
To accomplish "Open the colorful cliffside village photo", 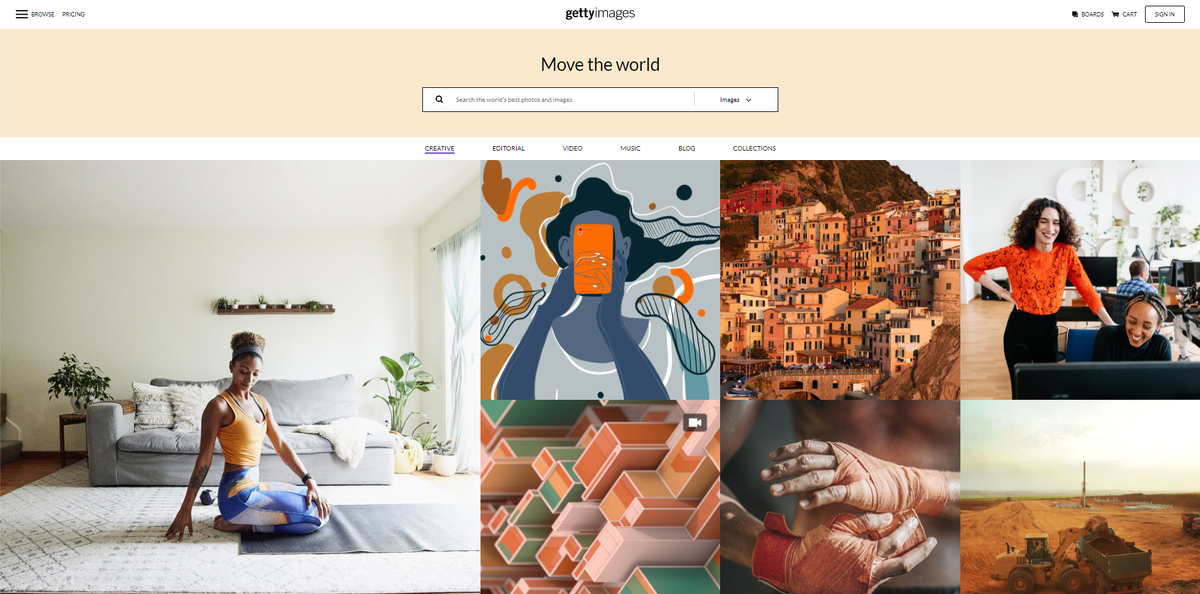I will coord(840,280).
